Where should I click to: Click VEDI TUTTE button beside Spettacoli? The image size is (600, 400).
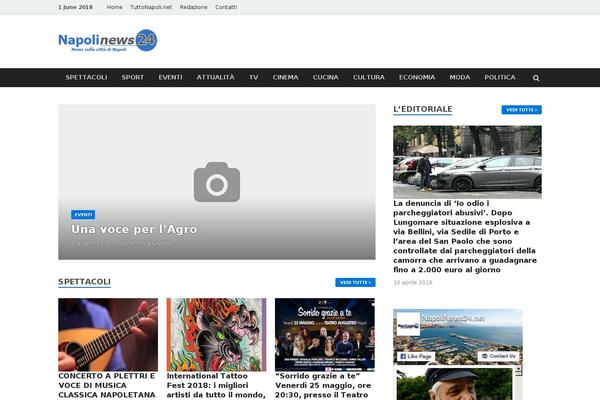(x=355, y=282)
